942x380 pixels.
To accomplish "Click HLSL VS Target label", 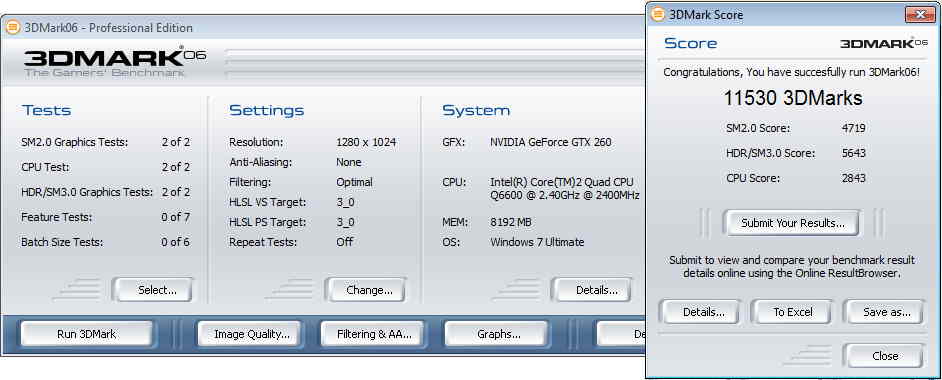I will 267,202.
